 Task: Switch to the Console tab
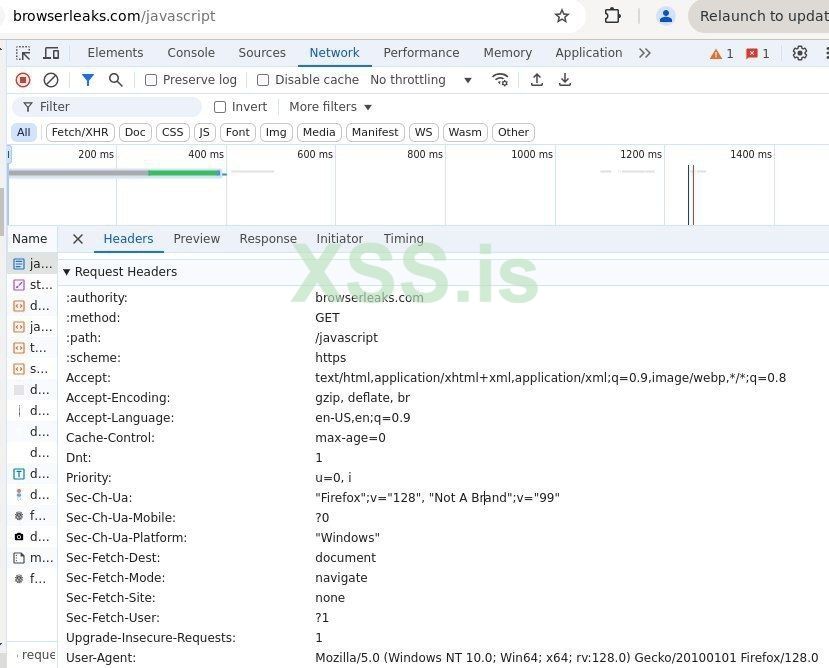click(x=191, y=53)
